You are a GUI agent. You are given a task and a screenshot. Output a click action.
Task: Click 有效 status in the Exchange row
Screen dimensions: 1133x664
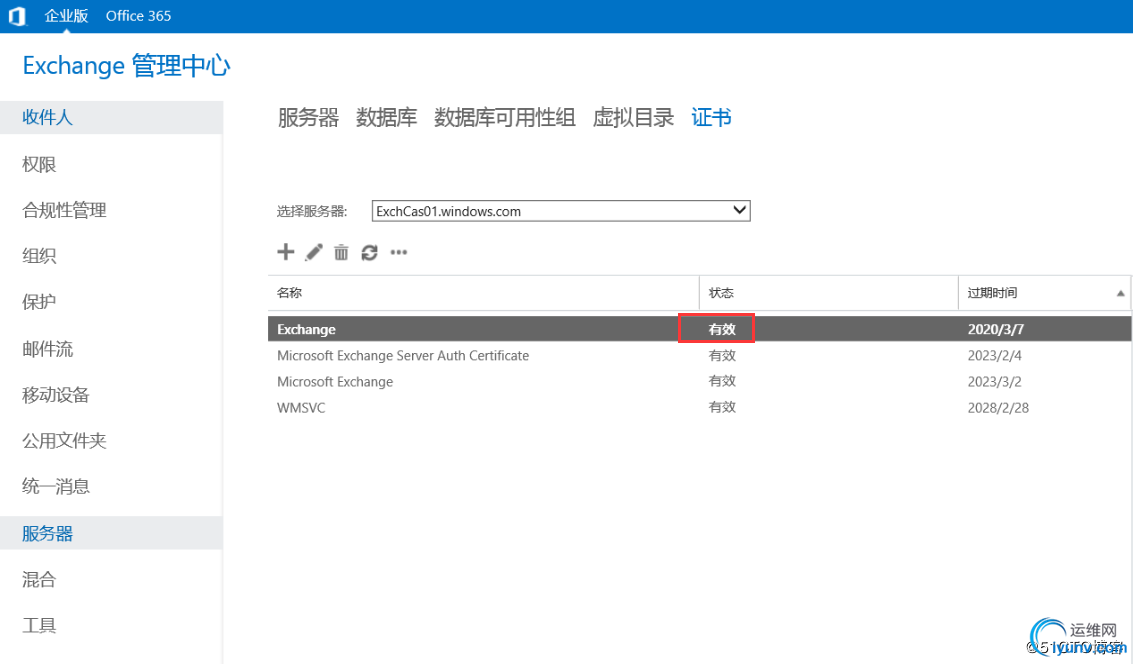(x=722, y=329)
